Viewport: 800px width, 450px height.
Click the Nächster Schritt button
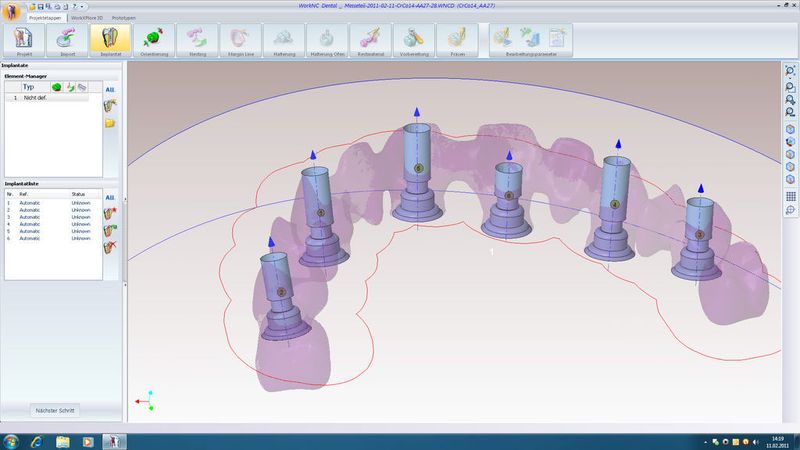pyautogui.click(x=54, y=411)
